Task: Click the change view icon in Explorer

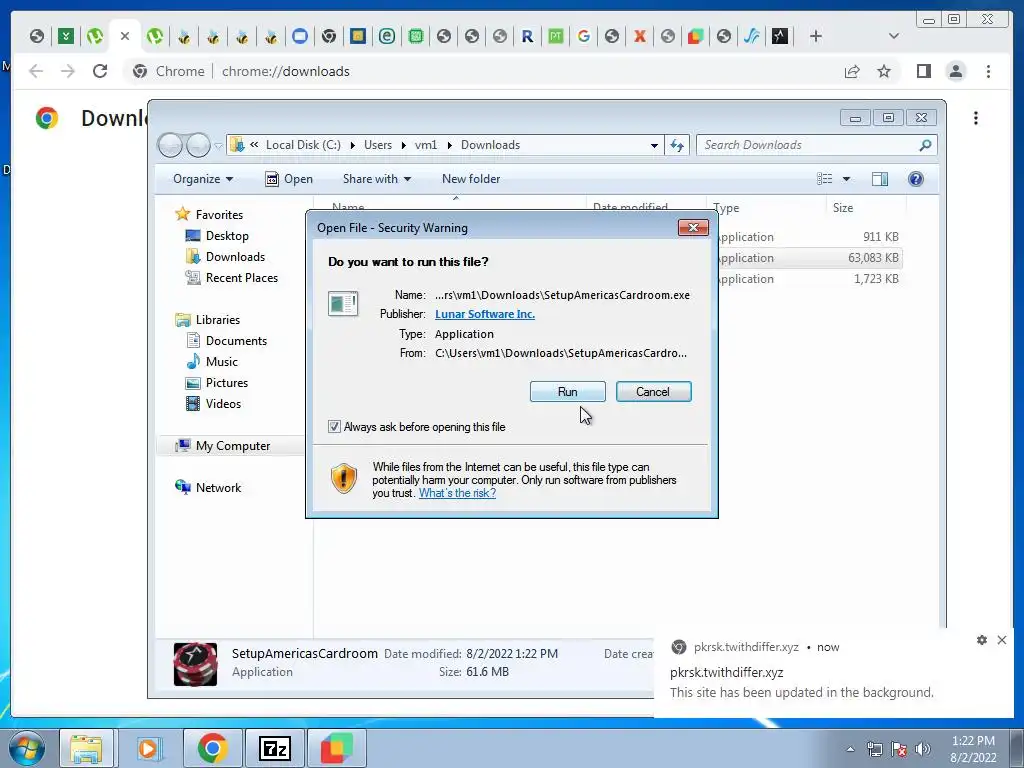Action: coord(825,179)
